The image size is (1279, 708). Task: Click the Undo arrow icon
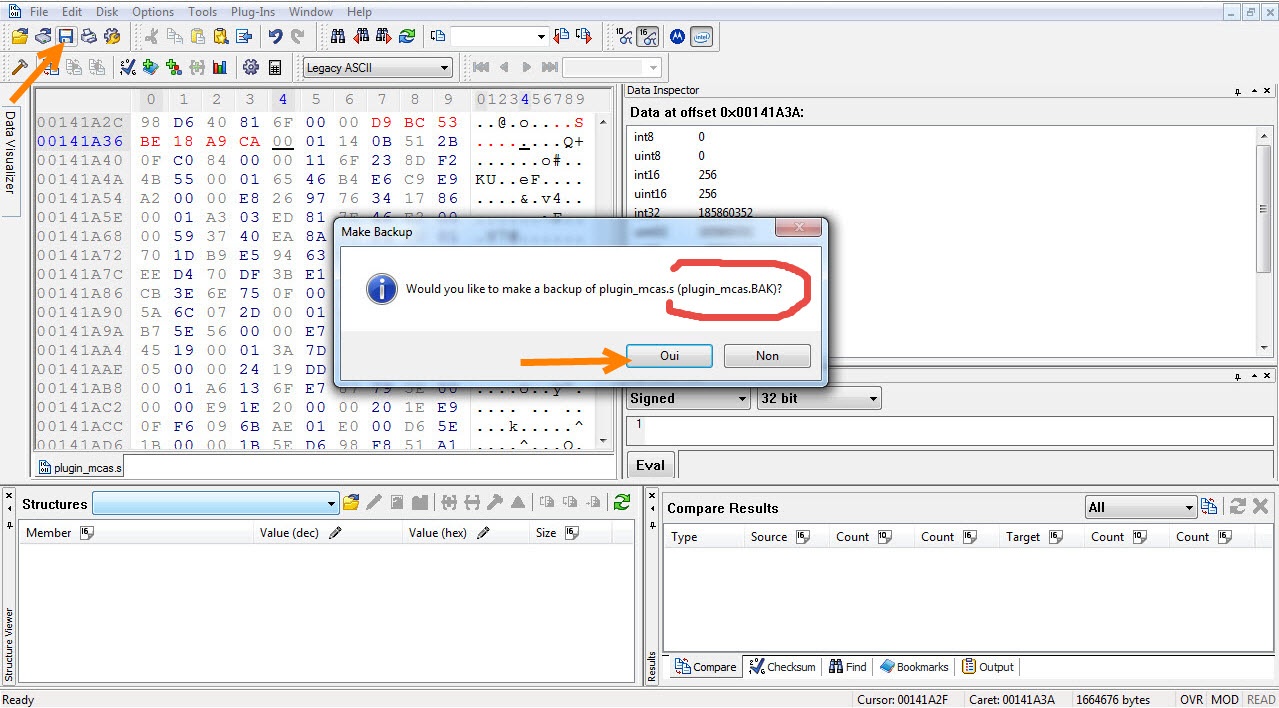[x=275, y=37]
